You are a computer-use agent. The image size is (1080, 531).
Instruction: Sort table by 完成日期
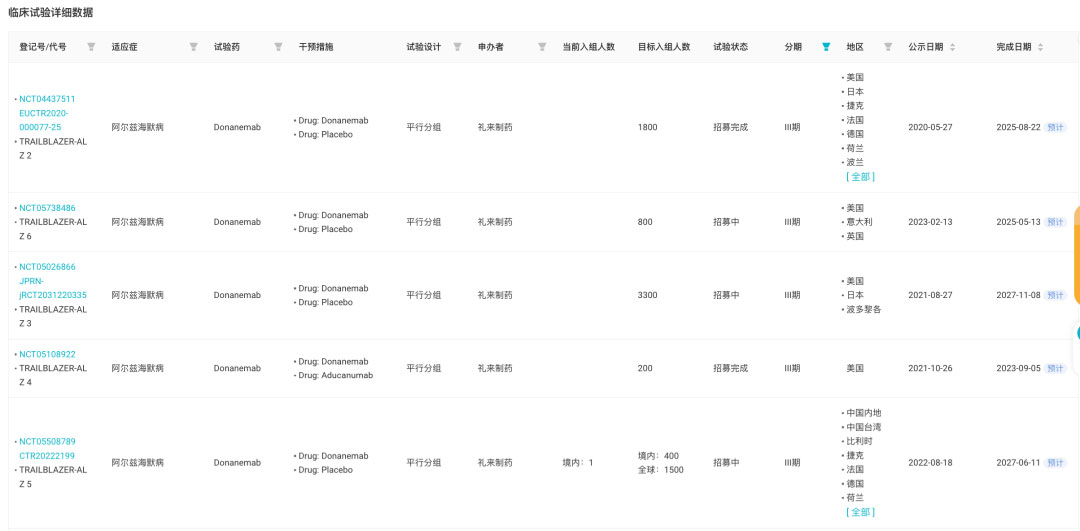click(1040, 47)
